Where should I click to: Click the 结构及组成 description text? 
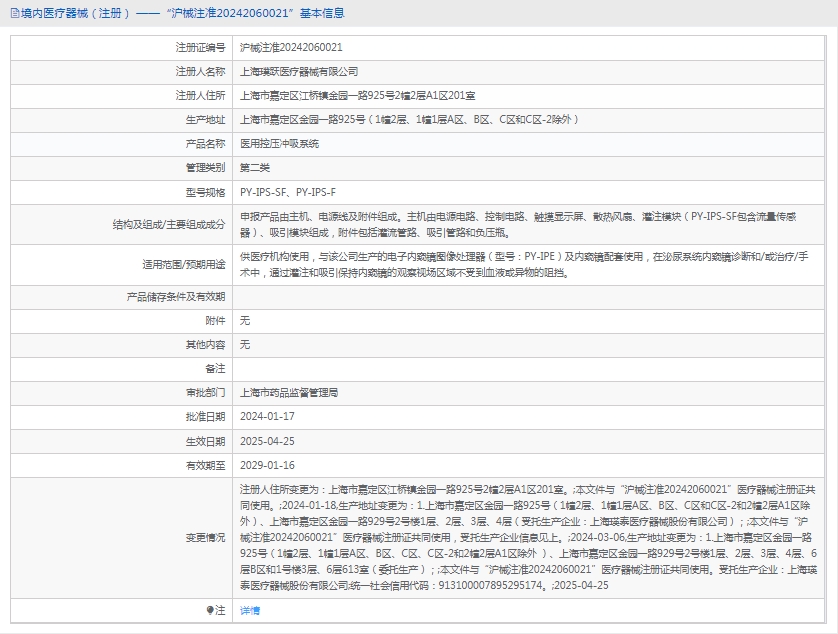coord(520,224)
